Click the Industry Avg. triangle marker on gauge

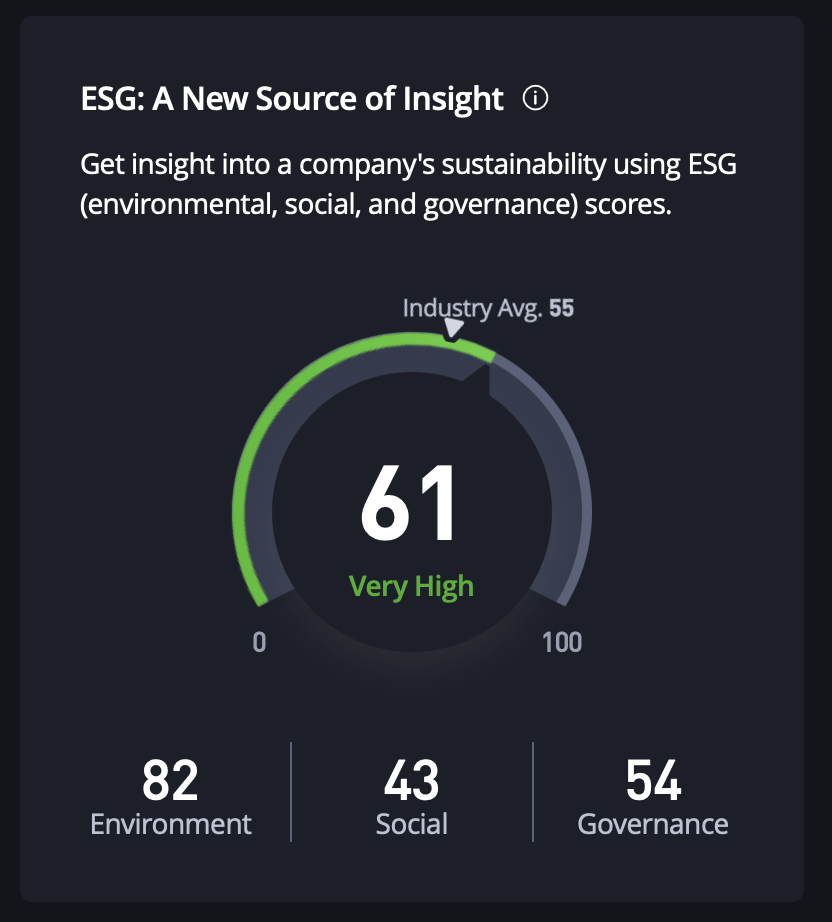tap(453, 329)
